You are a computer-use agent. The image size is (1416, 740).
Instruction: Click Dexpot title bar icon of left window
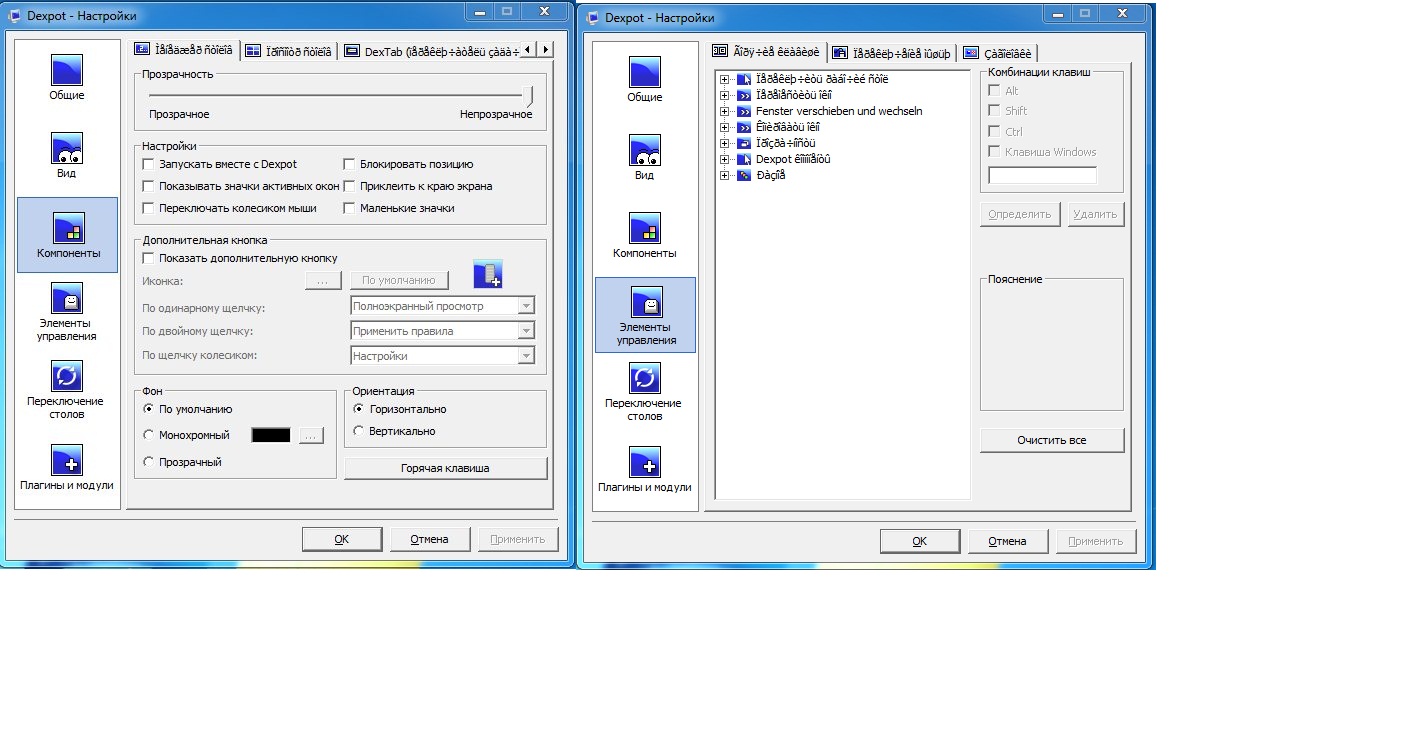[14, 15]
